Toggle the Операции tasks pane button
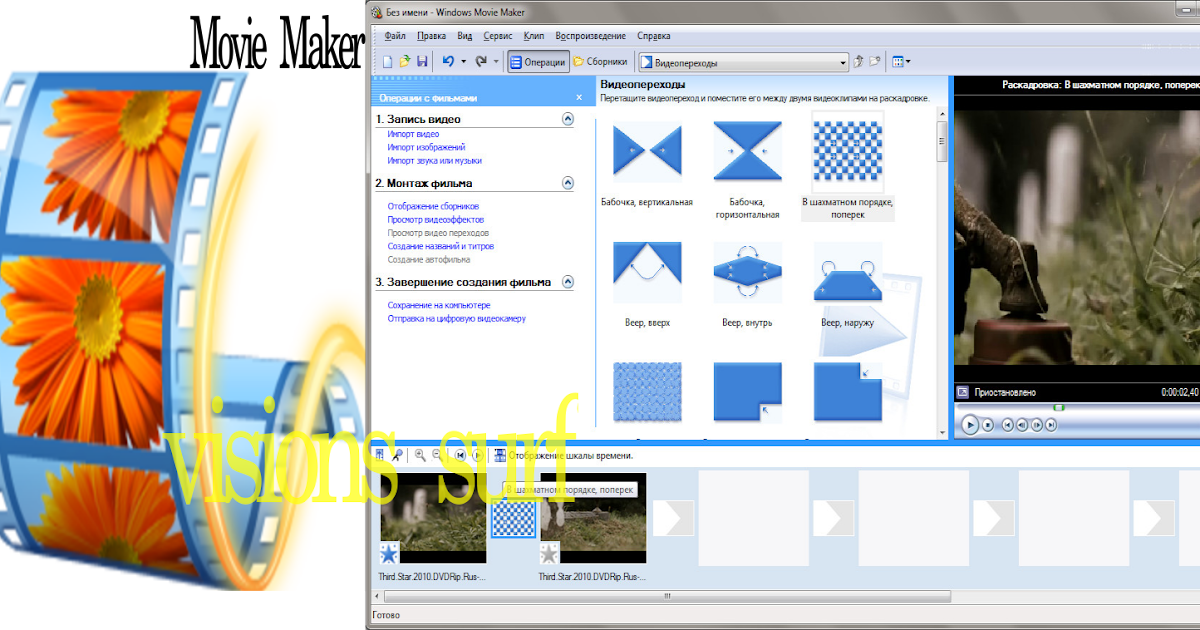Image resolution: width=1200 pixels, height=630 pixels. click(538, 62)
